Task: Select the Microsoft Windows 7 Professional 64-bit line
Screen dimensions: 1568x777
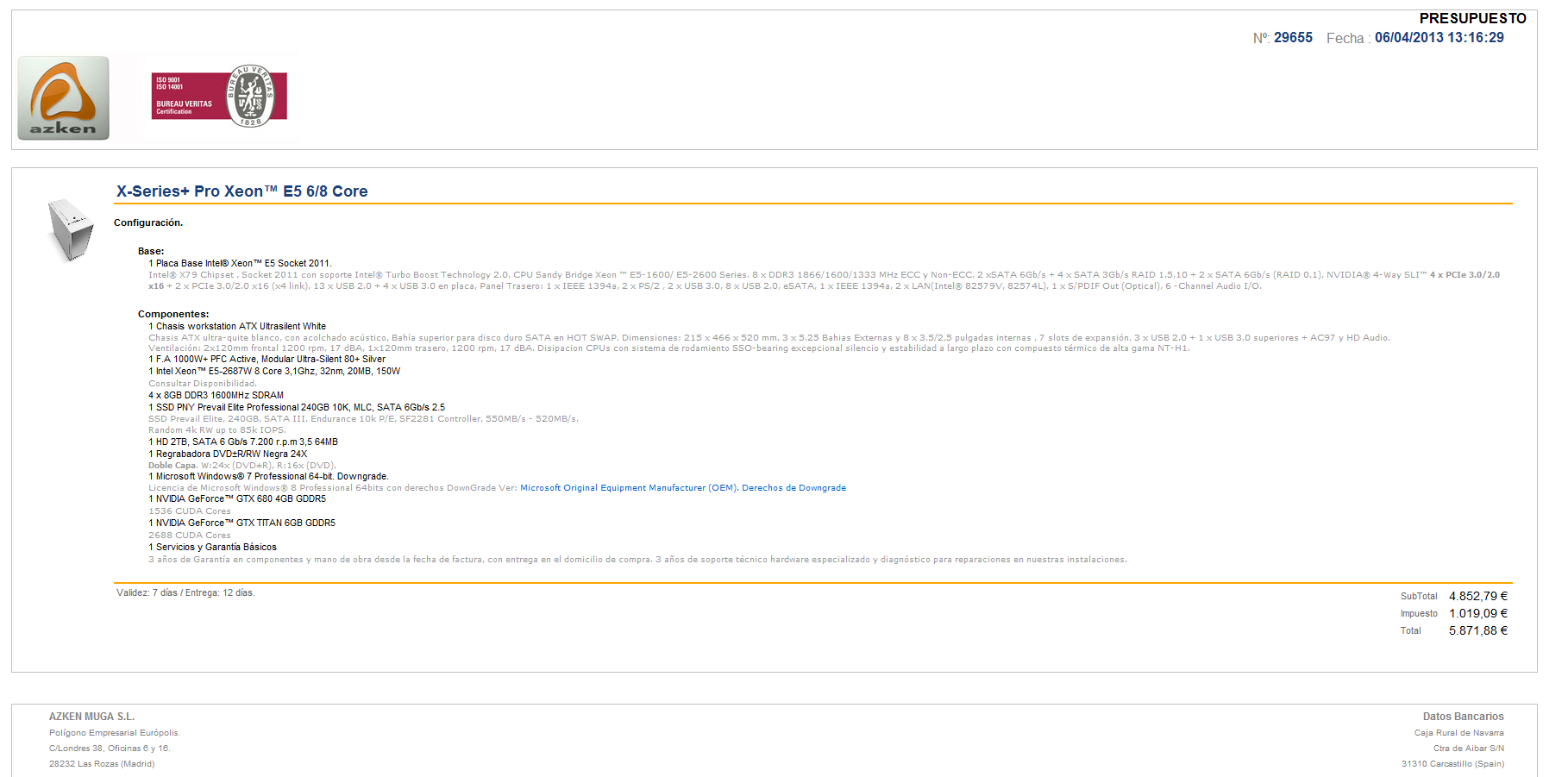Action: click(268, 477)
